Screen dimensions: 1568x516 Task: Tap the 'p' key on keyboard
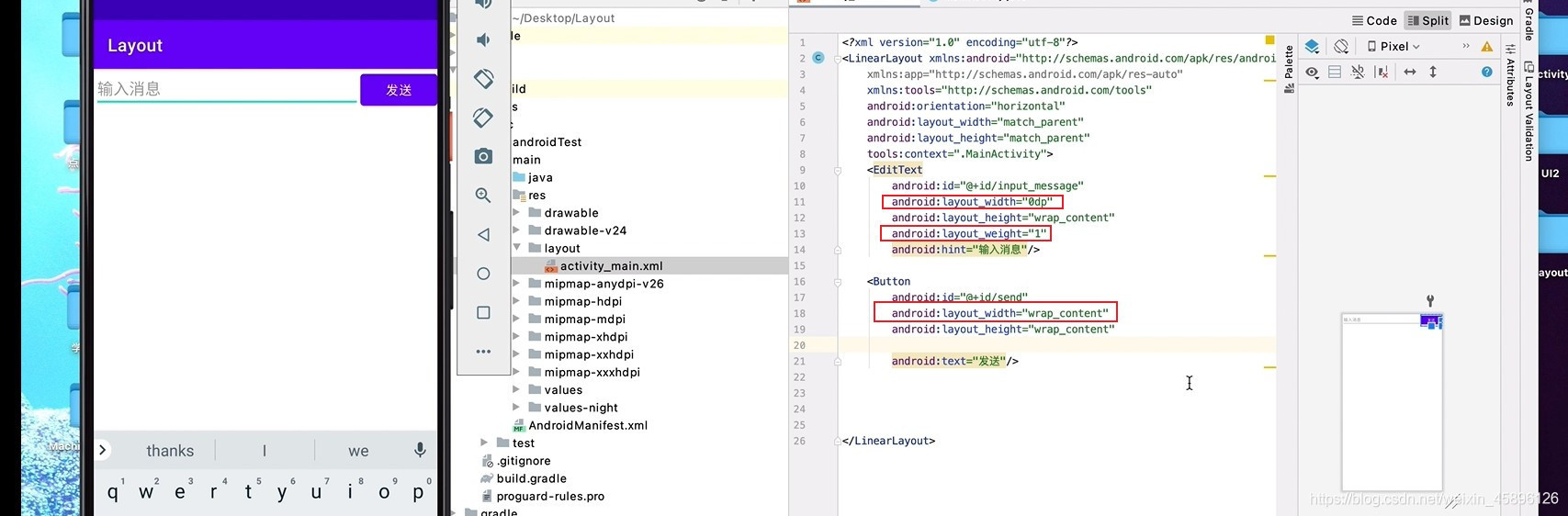click(x=418, y=492)
